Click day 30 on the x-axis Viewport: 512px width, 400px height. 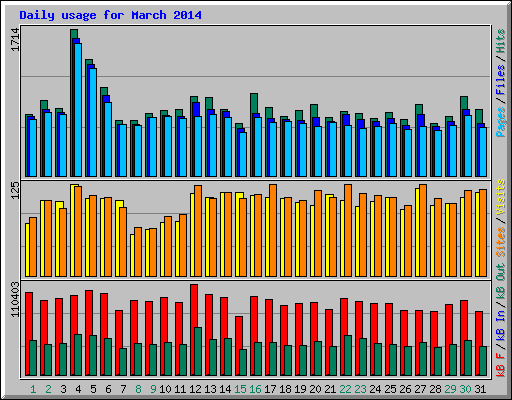465,389
